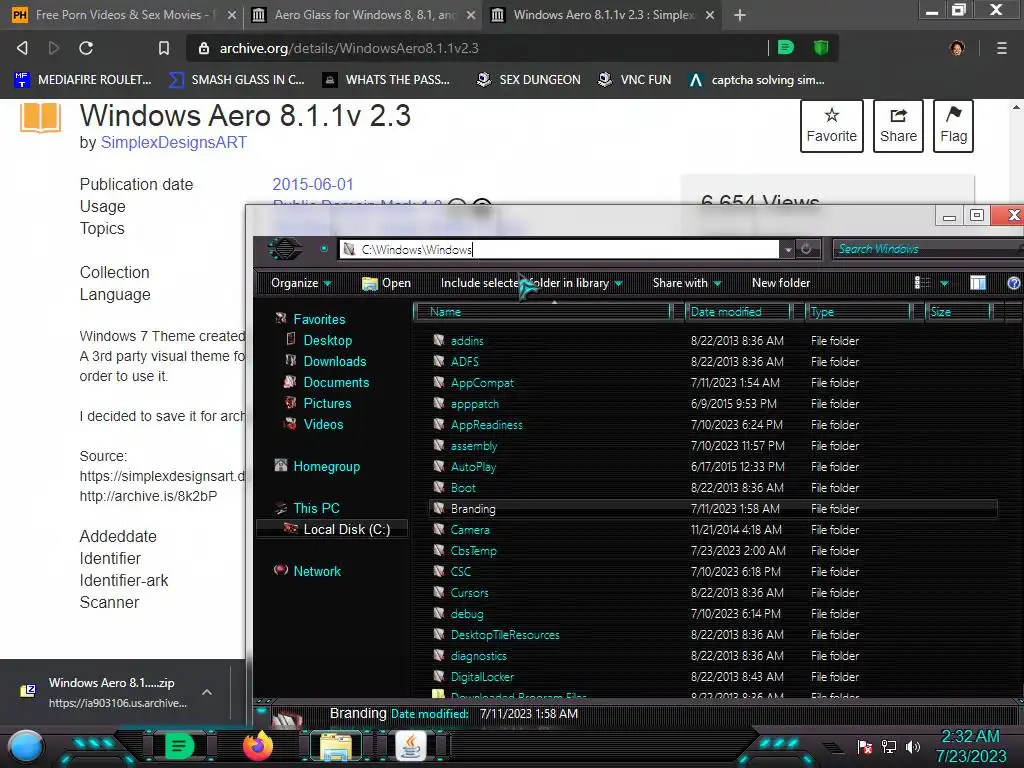Bookmark this page with bookmark icon
This screenshot has width=1024, height=768.
coord(164,48)
